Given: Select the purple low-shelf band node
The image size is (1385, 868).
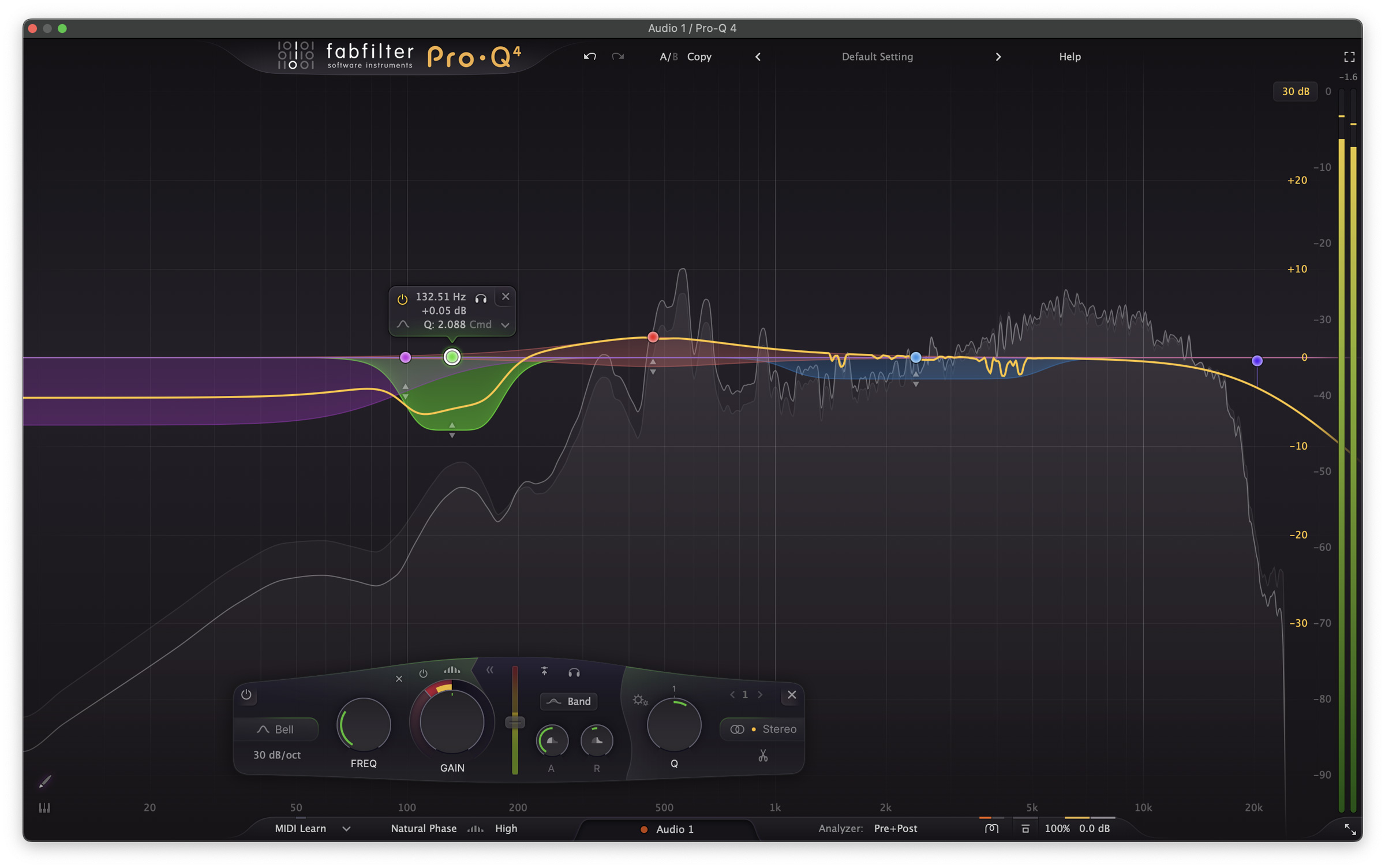Looking at the screenshot, I should tap(406, 358).
